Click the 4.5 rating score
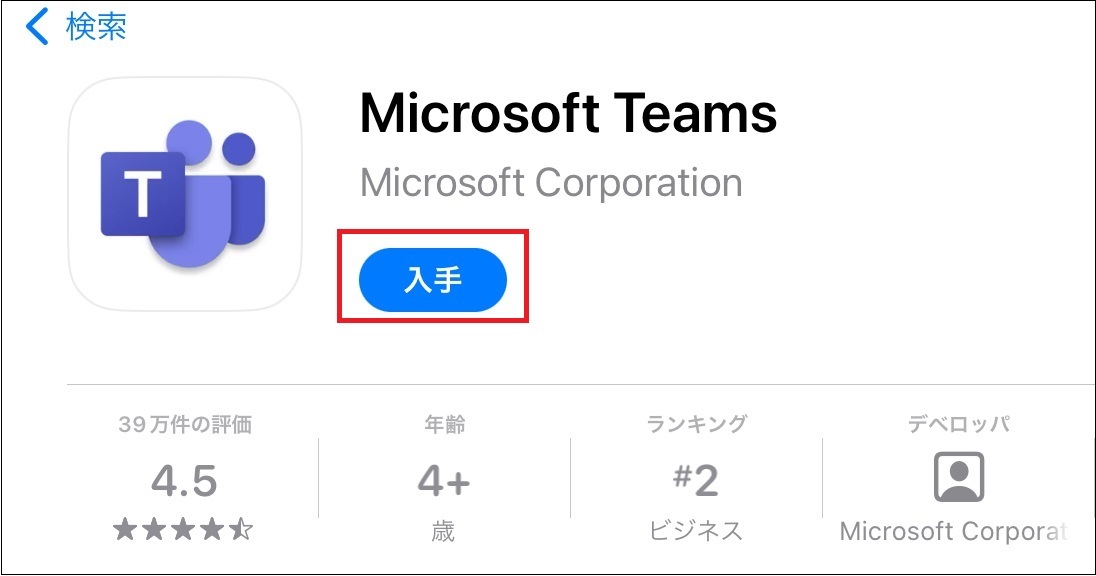This screenshot has width=1096, height=576. point(184,482)
